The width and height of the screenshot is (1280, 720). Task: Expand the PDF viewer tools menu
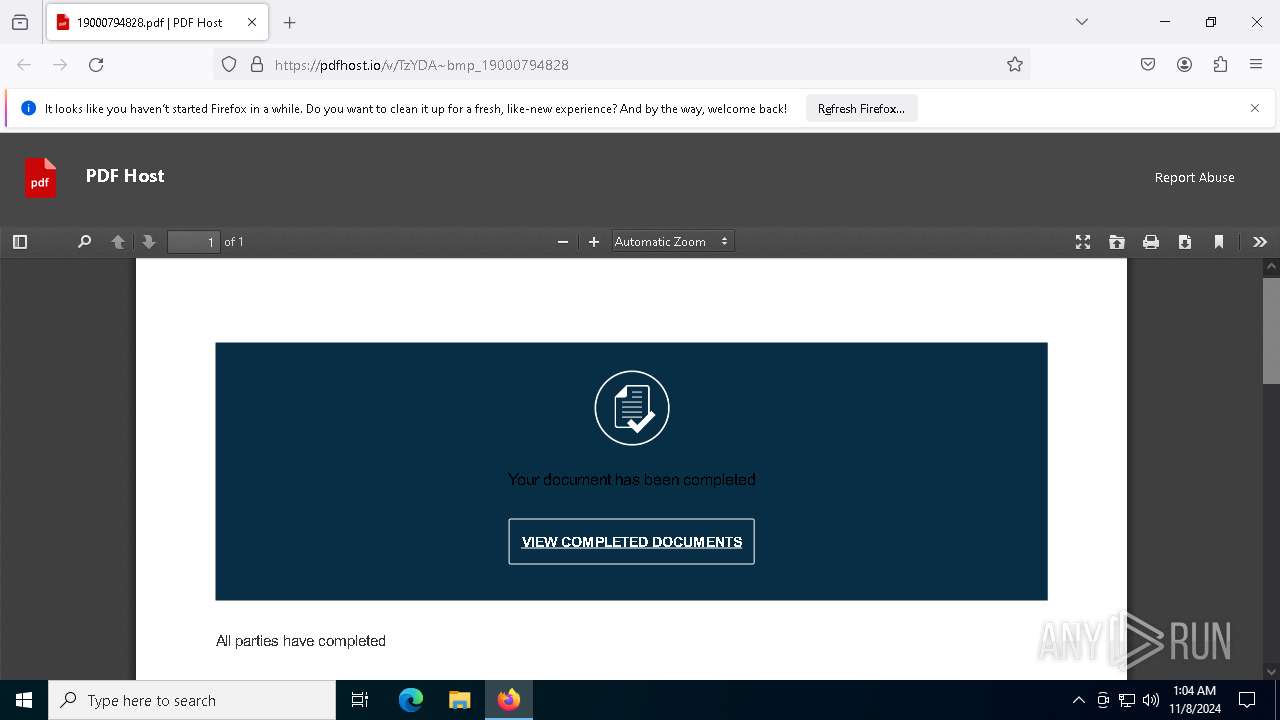tap(1260, 242)
